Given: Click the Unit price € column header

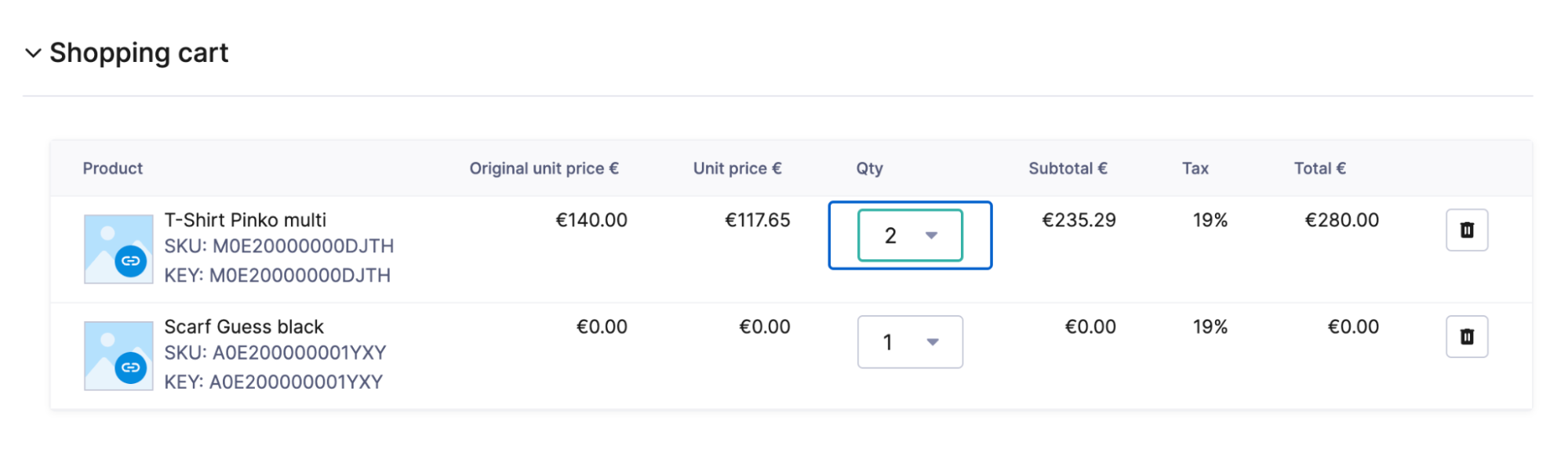Looking at the screenshot, I should click(x=737, y=168).
